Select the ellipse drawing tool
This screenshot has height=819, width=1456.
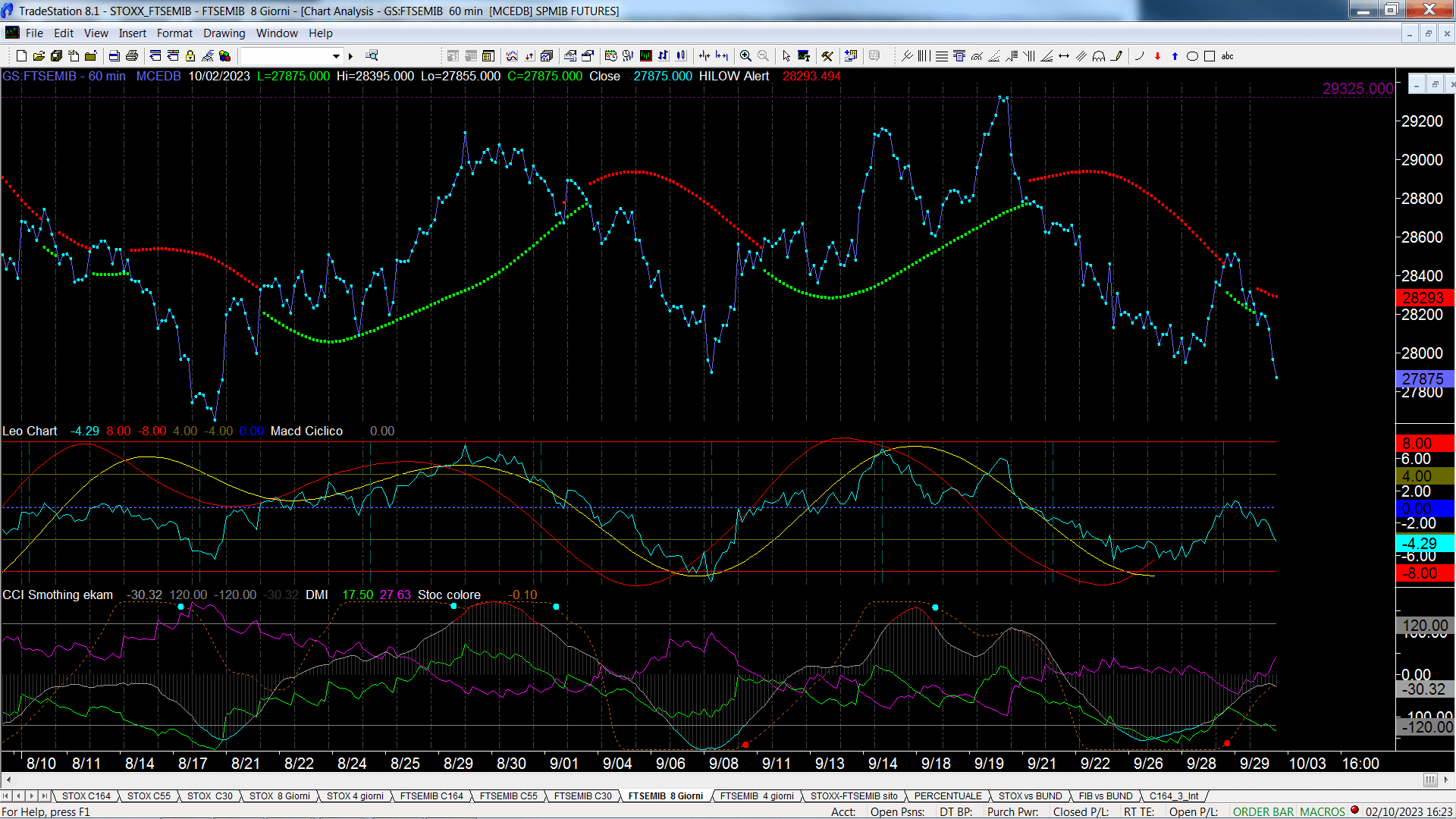coord(1192,56)
